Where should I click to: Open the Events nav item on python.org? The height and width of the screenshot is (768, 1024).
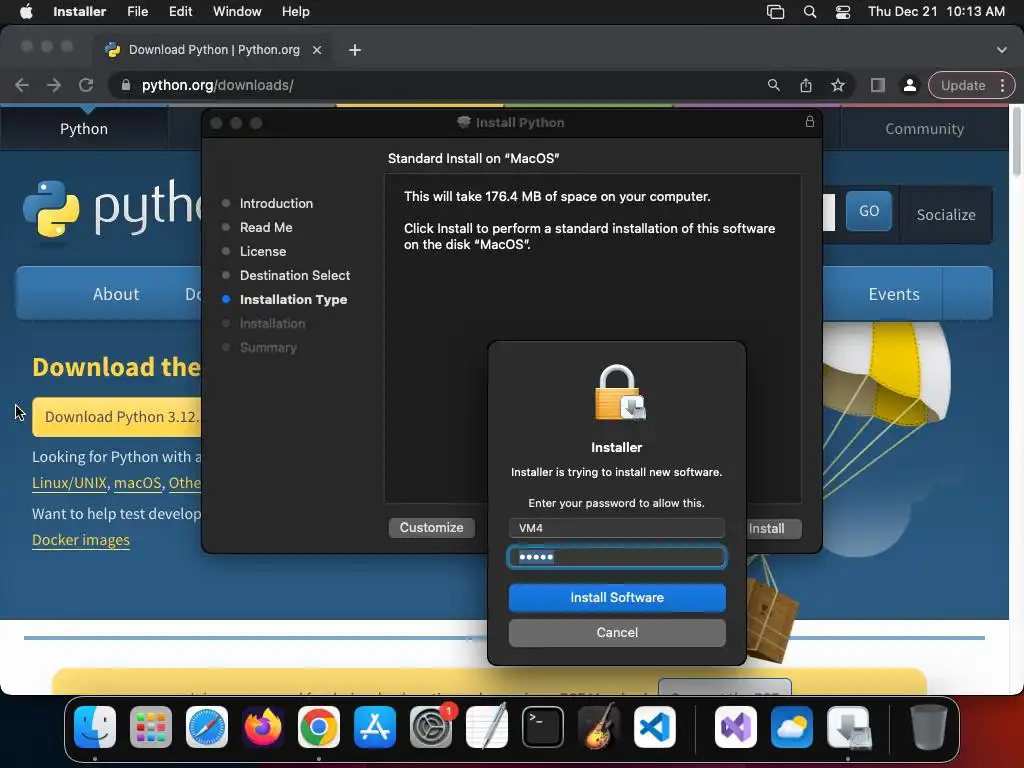pos(894,294)
